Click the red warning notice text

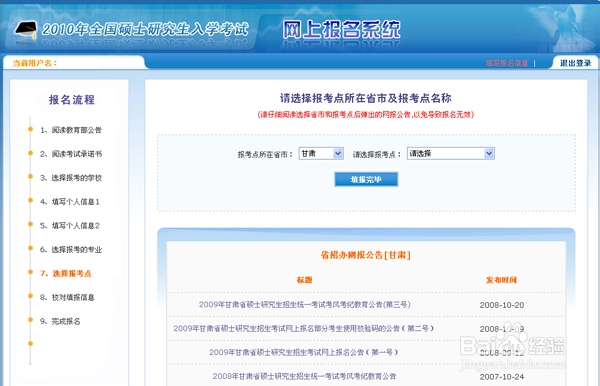click(365, 114)
